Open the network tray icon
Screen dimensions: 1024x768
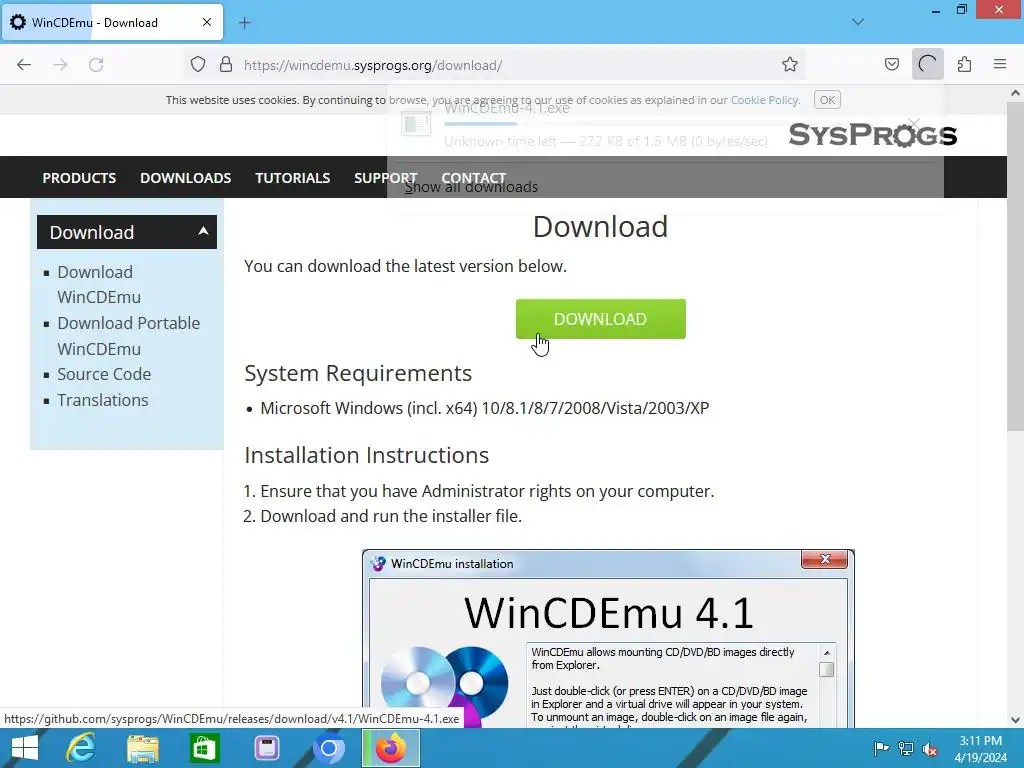pyautogui.click(x=906, y=748)
